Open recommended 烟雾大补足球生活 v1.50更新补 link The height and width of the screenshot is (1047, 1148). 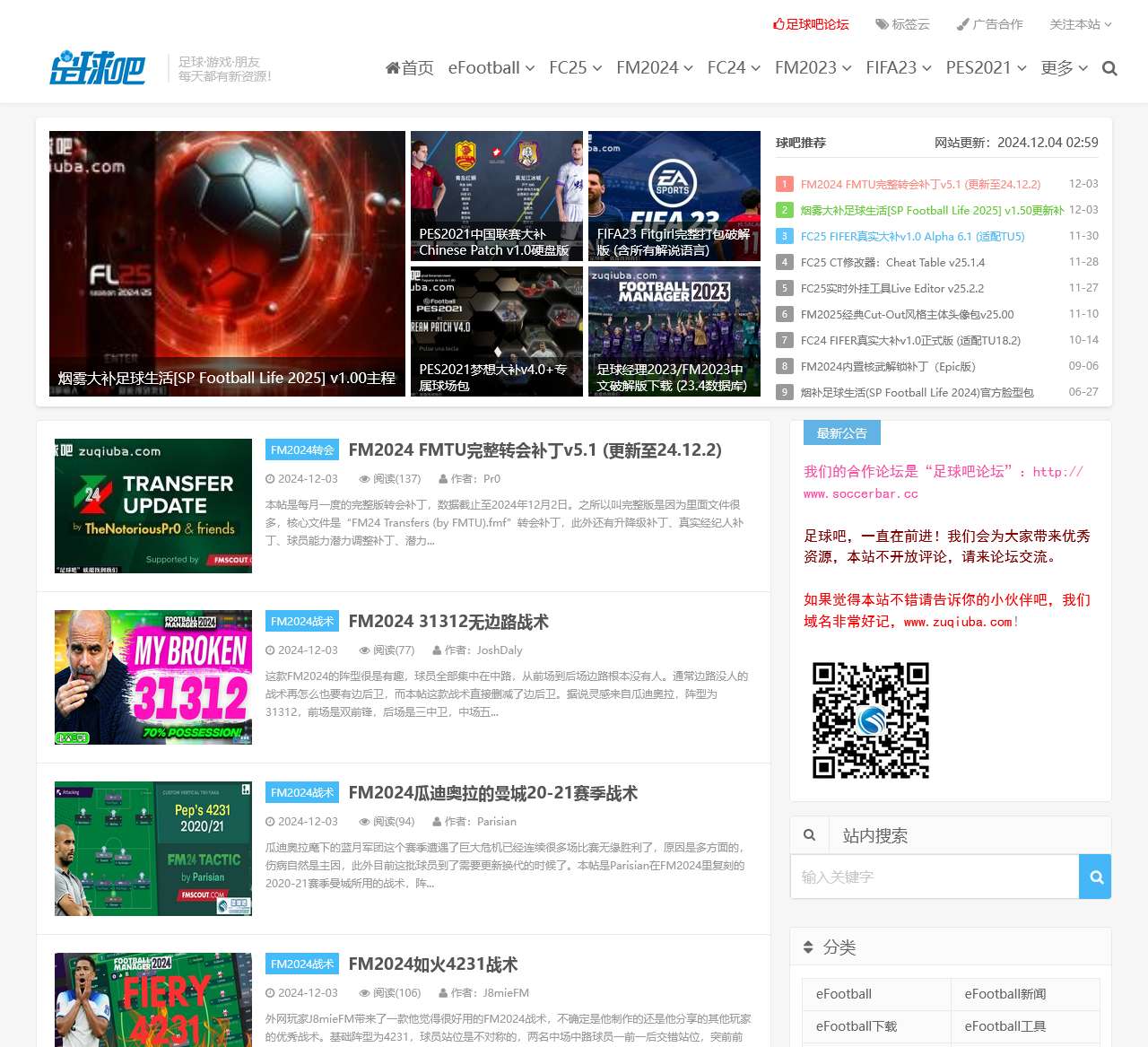point(932,210)
